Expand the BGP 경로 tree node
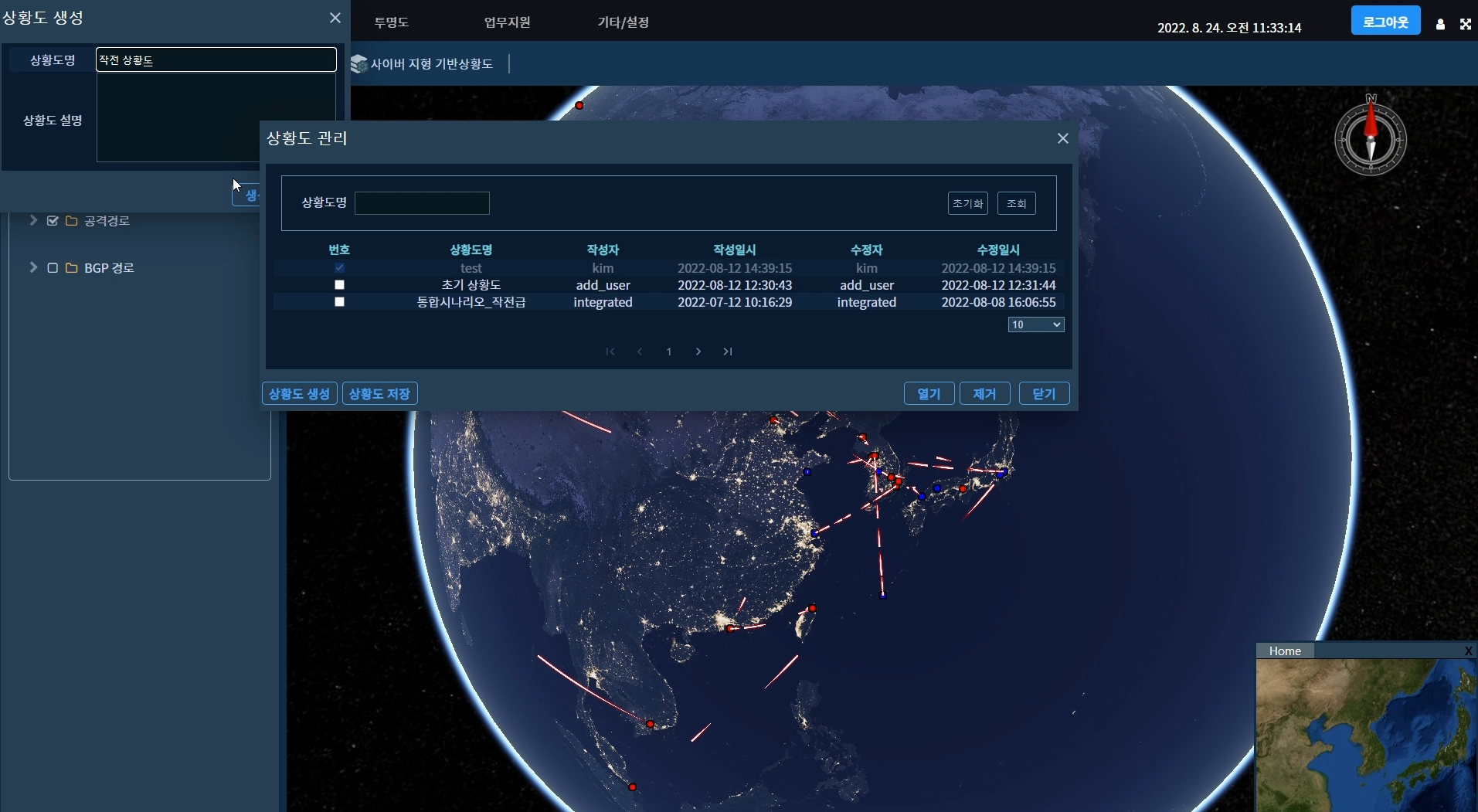 (x=33, y=267)
